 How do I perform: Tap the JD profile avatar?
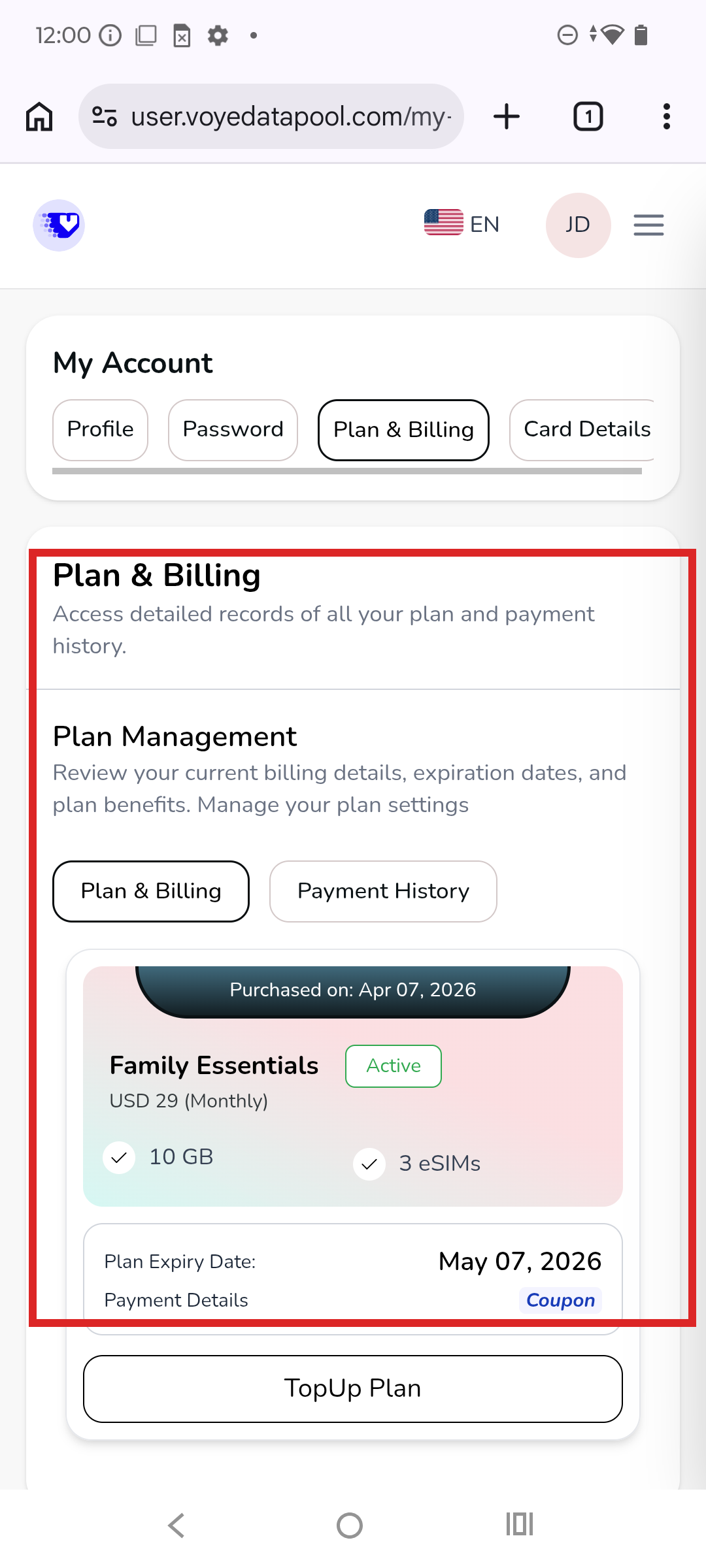tap(578, 225)
